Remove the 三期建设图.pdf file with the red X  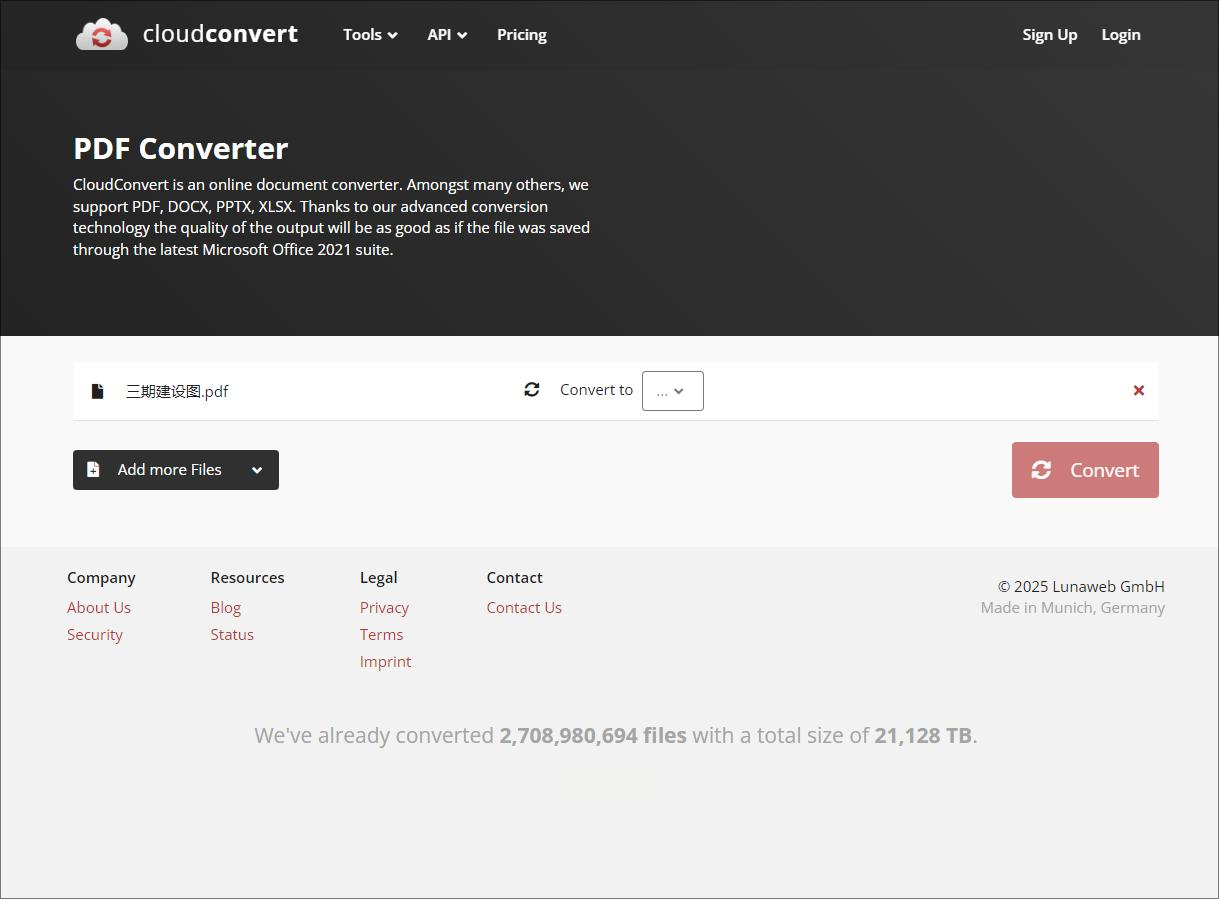click(1138, 391)
